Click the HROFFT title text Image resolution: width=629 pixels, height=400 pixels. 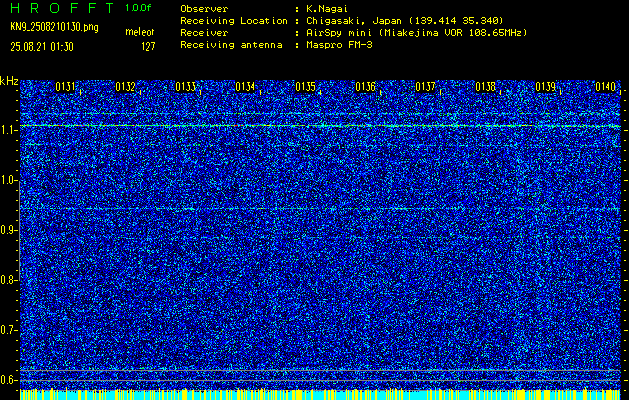[63, 8]
